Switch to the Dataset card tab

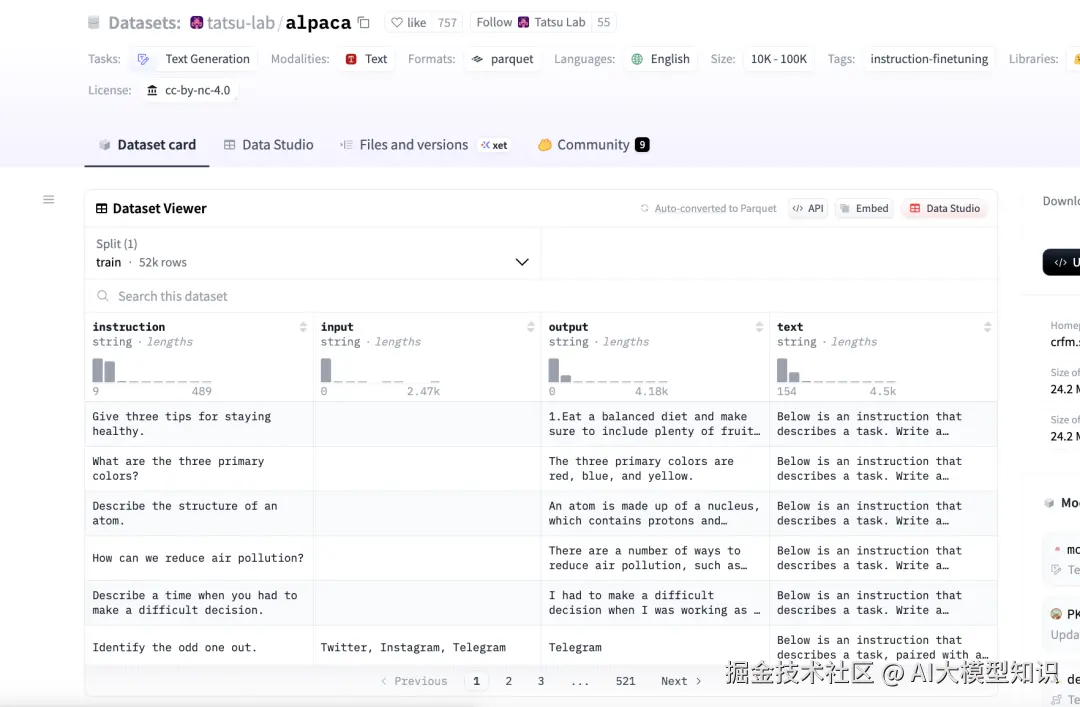pos(147,145)
